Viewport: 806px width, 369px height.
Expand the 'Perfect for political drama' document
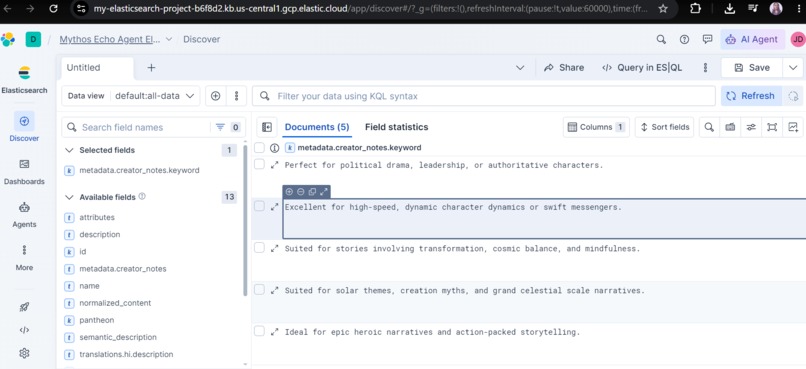274,165
